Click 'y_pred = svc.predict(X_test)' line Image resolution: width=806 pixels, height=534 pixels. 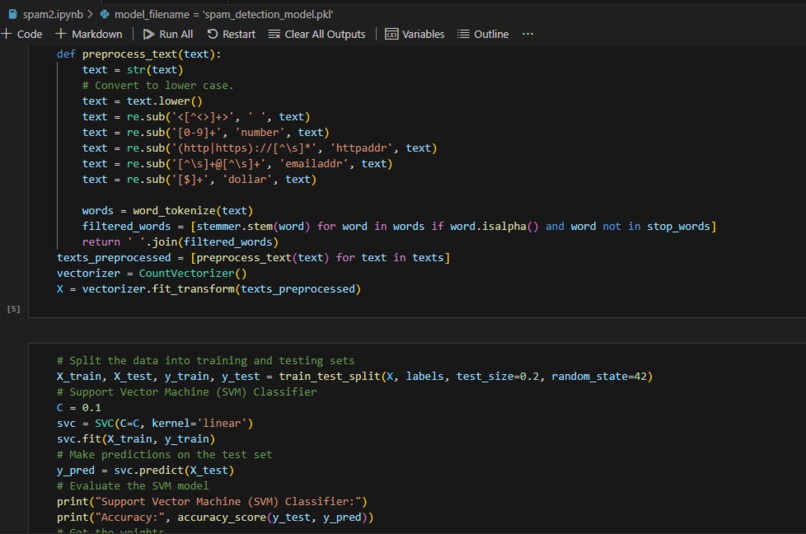pos(145,470)
